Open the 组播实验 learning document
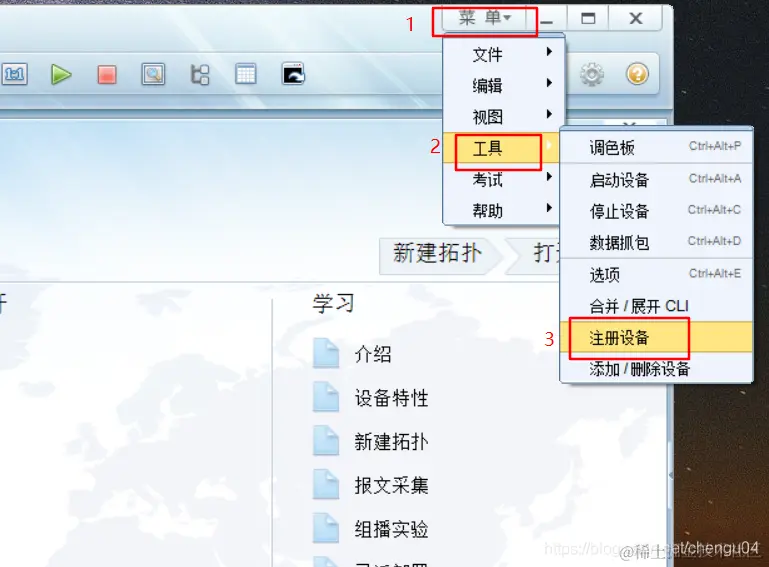The height and width of the screenshot is (567, 769). coord(391,530)
